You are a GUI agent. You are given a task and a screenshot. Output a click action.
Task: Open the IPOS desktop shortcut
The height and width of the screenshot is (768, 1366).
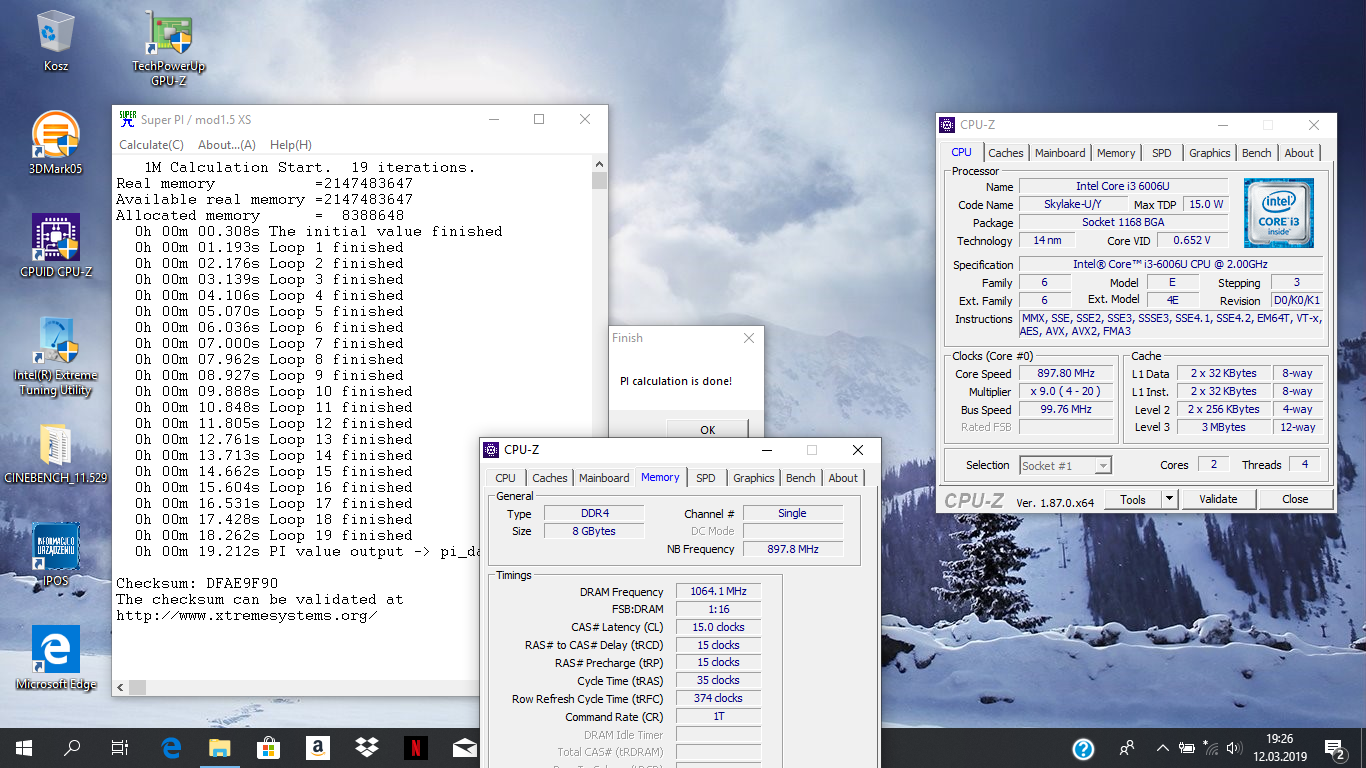[56, 555]
